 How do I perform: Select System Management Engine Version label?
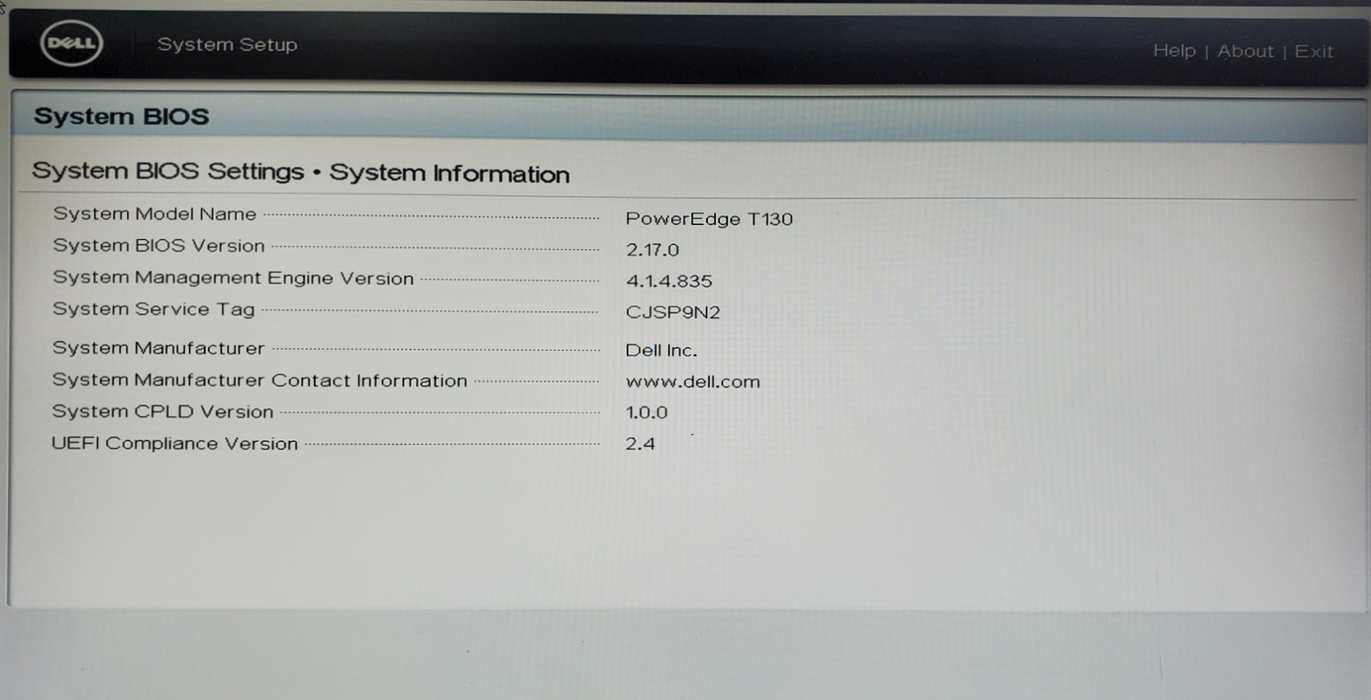click(233, 279)
